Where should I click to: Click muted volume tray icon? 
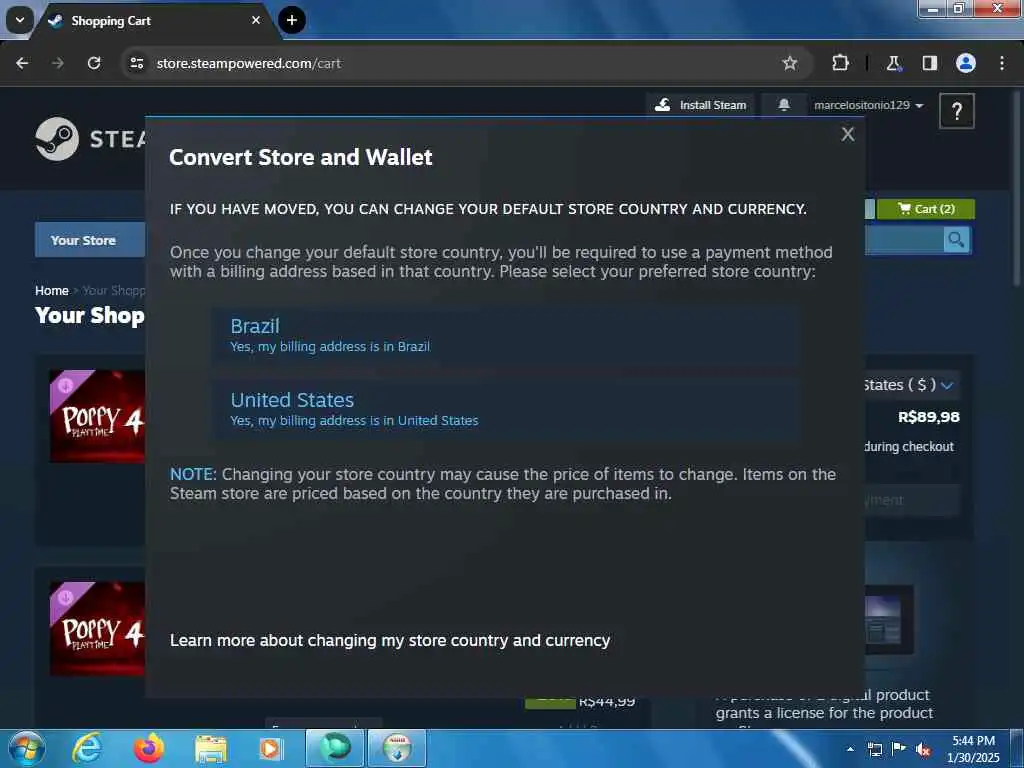pos(923,749)
